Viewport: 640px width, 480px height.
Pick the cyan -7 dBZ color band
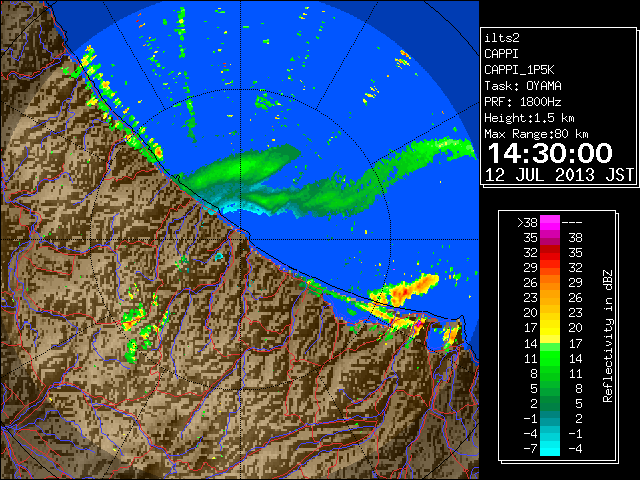click(x=550, y=448)
